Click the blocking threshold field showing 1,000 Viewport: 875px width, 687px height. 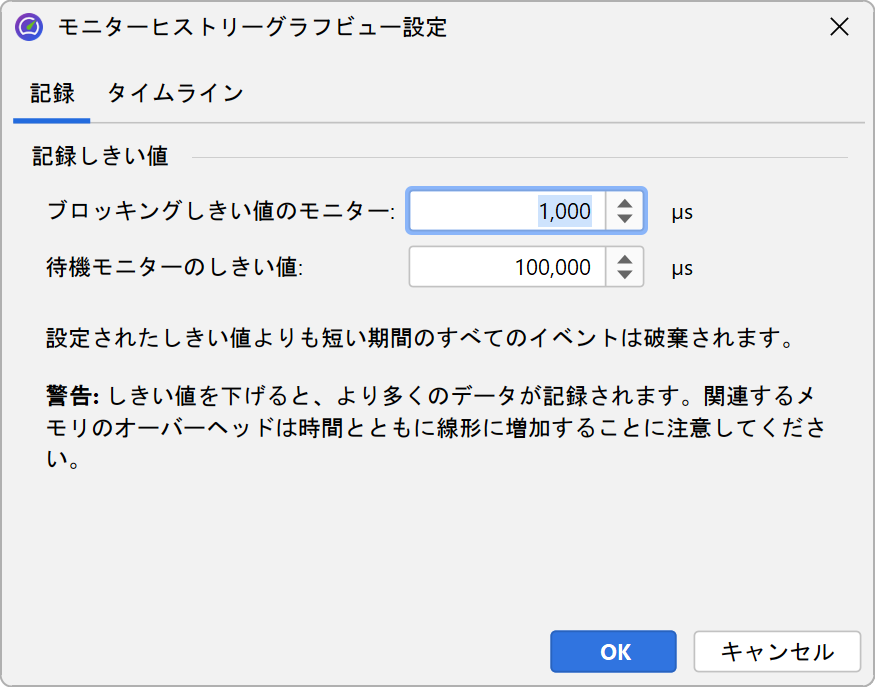coord(505,212)
